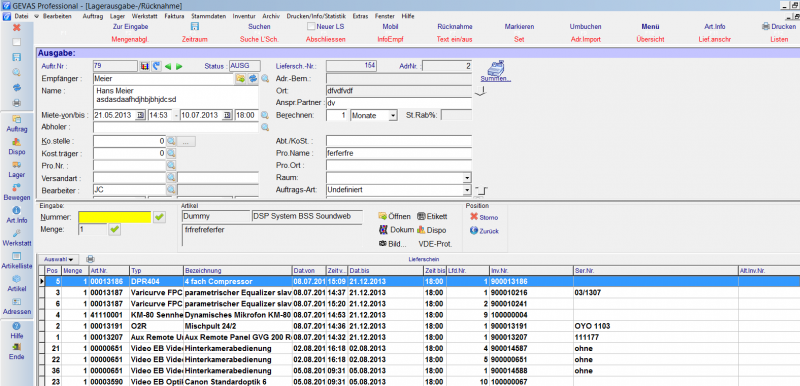Click the Storno button under Position

click(x=484, y=217)
